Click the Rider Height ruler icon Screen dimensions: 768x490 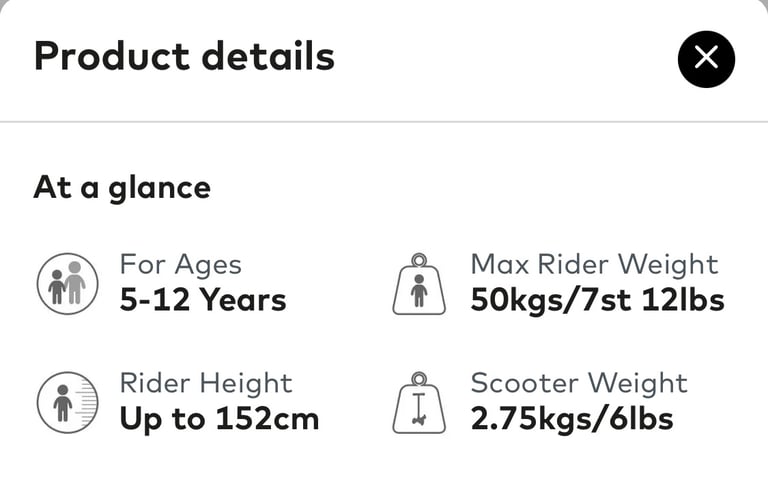pyautogui.click(x=68, y=402)
